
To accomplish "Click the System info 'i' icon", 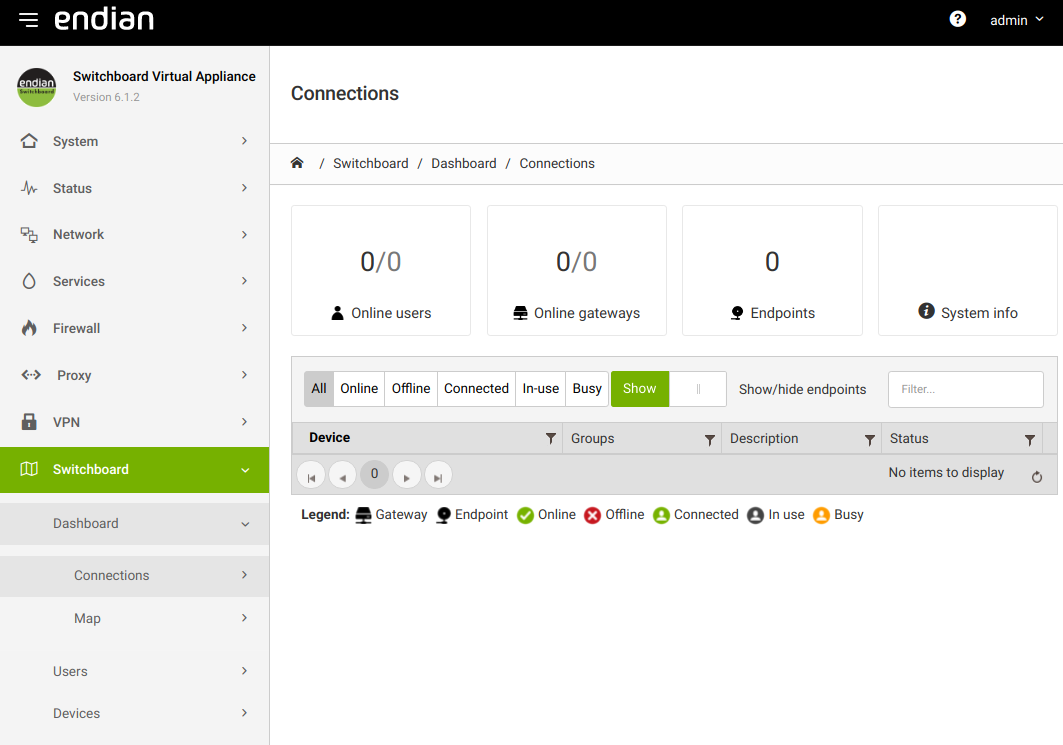I will pos(927,310).
